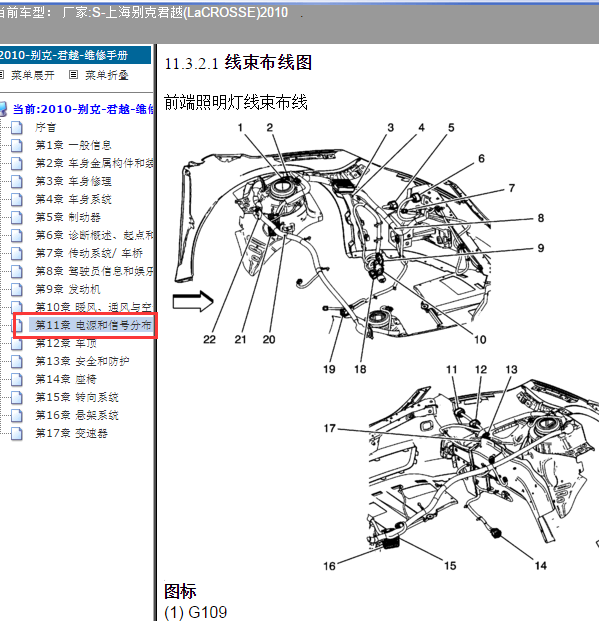Image resolution: width=599 pixels, height=621 pixels.
Task: Click page icon for 第9章 发动机
Action: pyautogui.click(x=17, y=289)
